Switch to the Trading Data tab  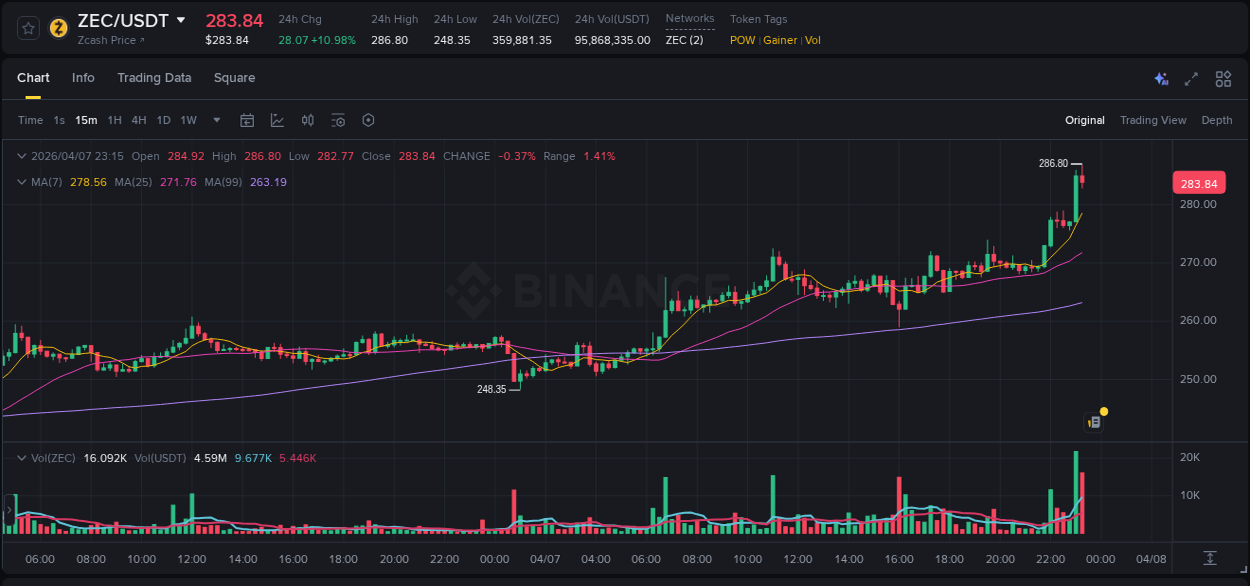(x=154, y=77)
